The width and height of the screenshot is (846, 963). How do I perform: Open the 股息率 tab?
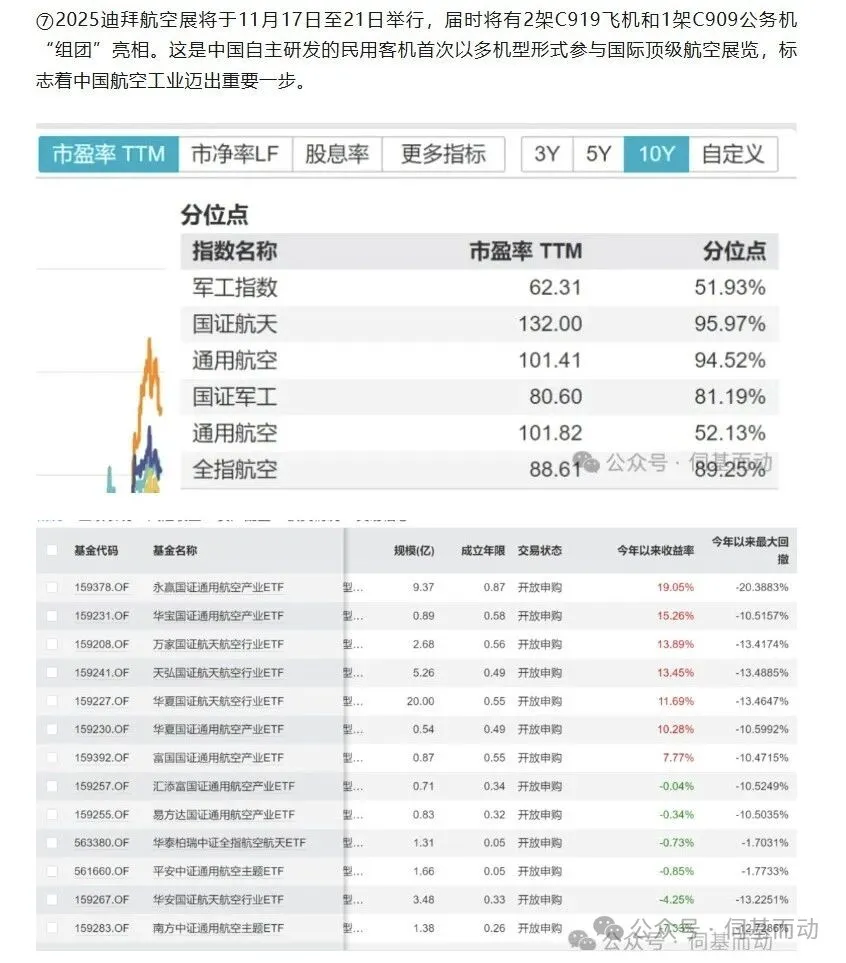click(337, 154)
